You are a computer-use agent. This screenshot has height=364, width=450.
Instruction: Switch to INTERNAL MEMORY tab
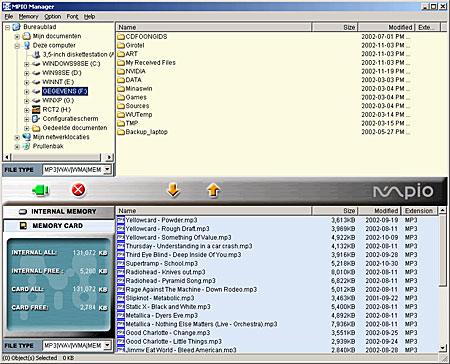click(58, 212)
